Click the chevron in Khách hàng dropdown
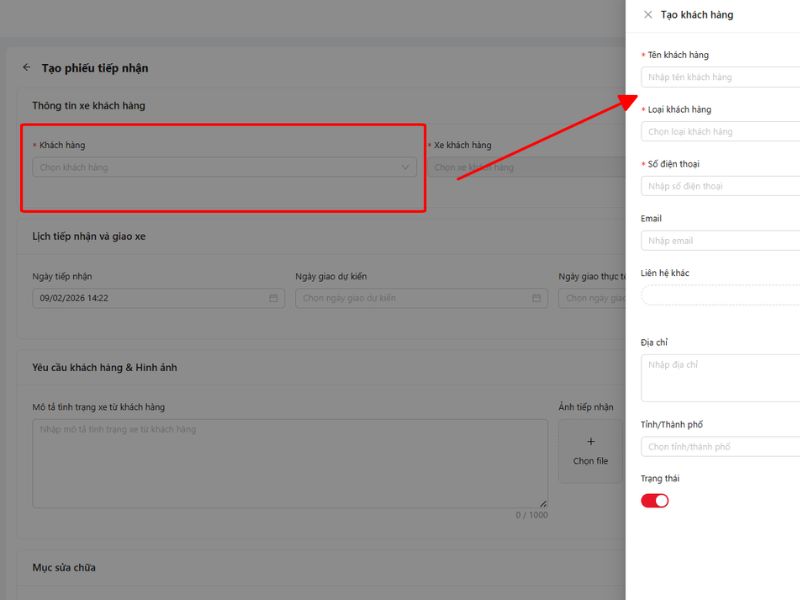 point(405,168)
